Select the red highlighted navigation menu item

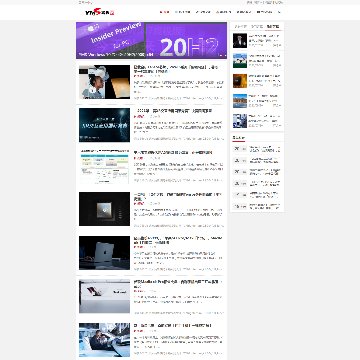click(x=164, y=12)
